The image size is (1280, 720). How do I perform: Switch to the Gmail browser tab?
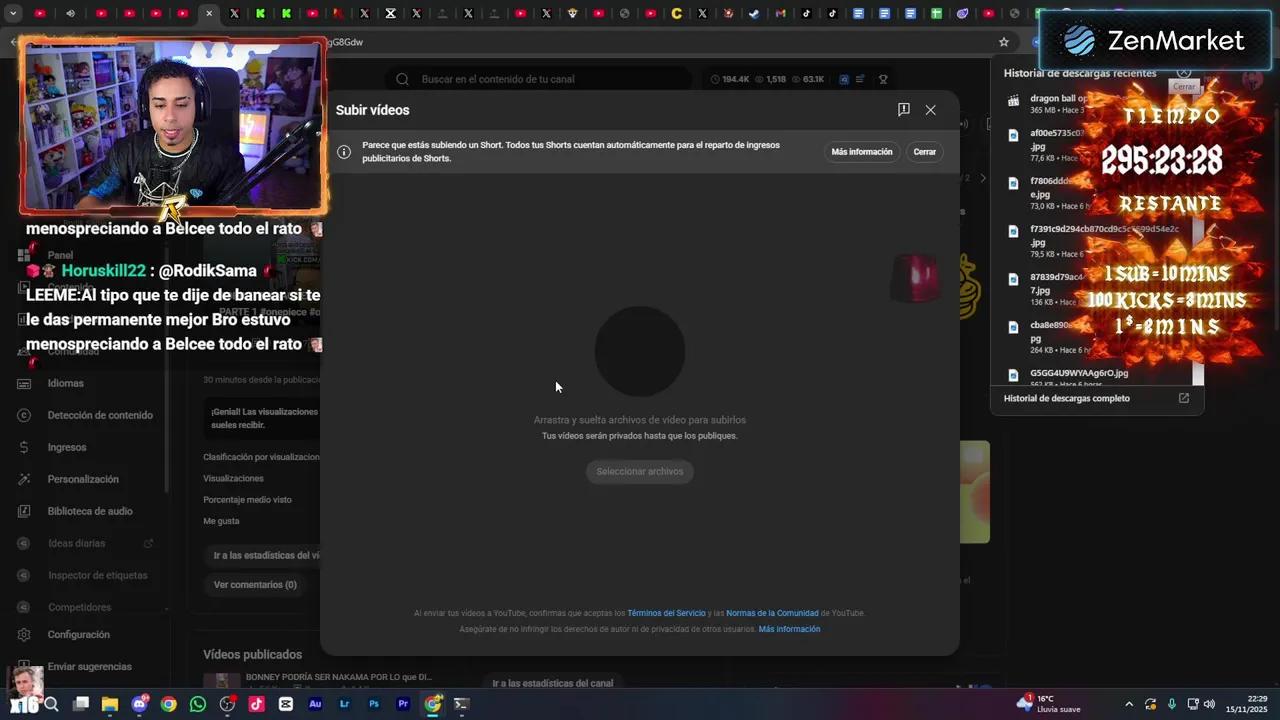(x=780, y=13)
